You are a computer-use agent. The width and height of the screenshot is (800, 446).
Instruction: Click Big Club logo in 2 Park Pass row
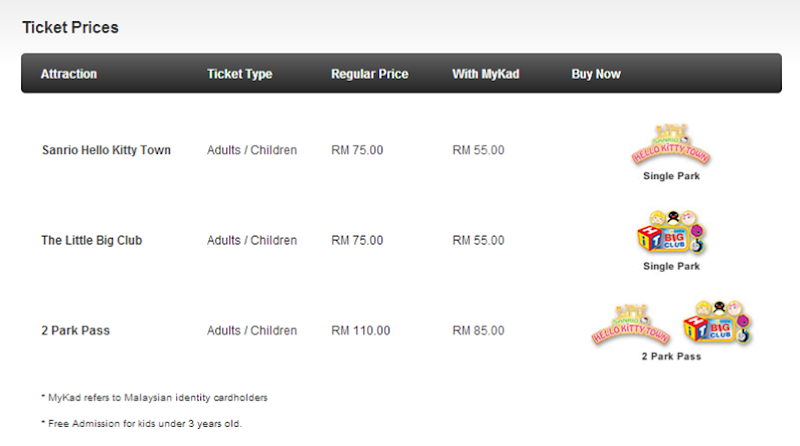point(716,324)
